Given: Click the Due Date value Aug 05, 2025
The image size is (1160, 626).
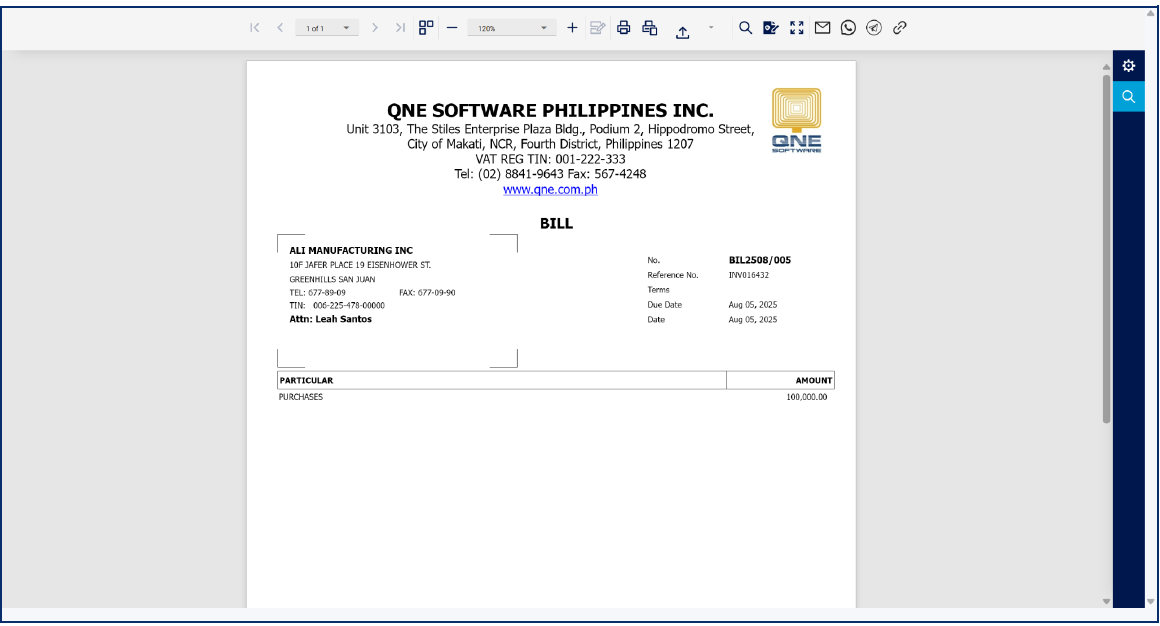Looking at the screenshot, I should tap(752, 305).
